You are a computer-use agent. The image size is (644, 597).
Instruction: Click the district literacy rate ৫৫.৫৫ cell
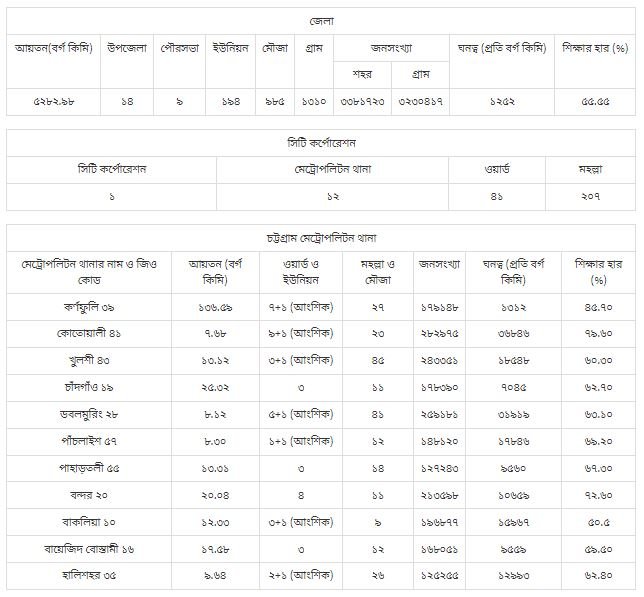(x=595, y=102)
